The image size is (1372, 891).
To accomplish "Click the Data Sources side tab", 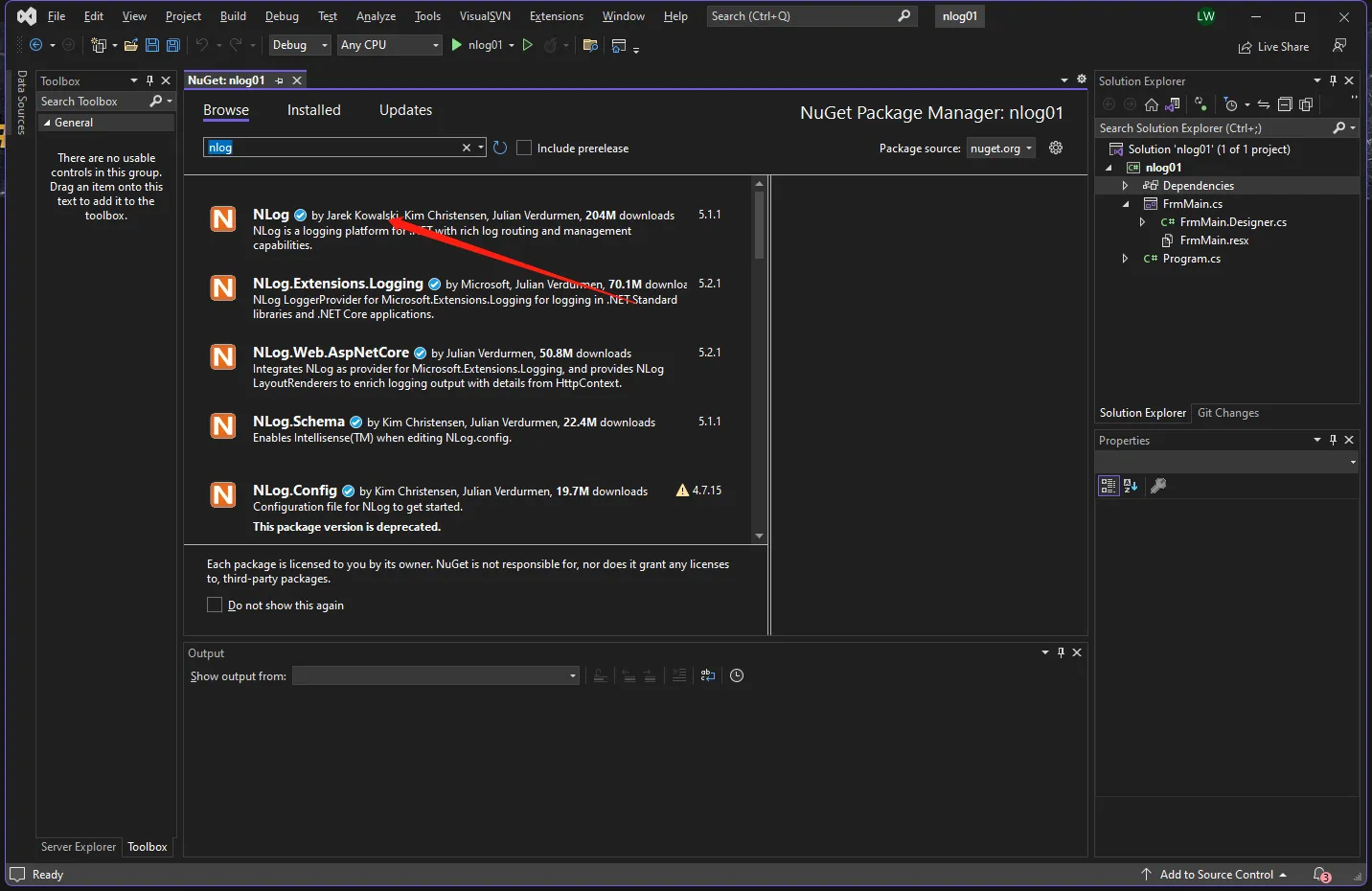I will click(21, 103).
